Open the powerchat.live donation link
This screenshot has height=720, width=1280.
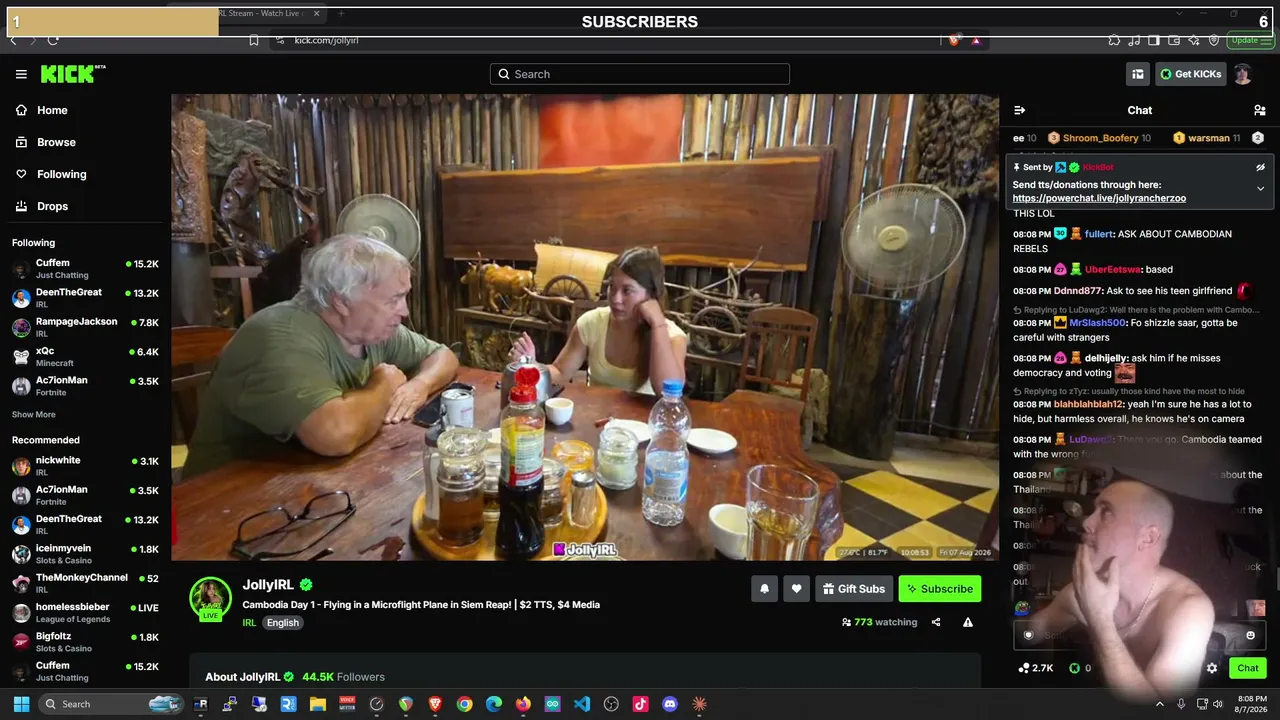click(1099, 198)
